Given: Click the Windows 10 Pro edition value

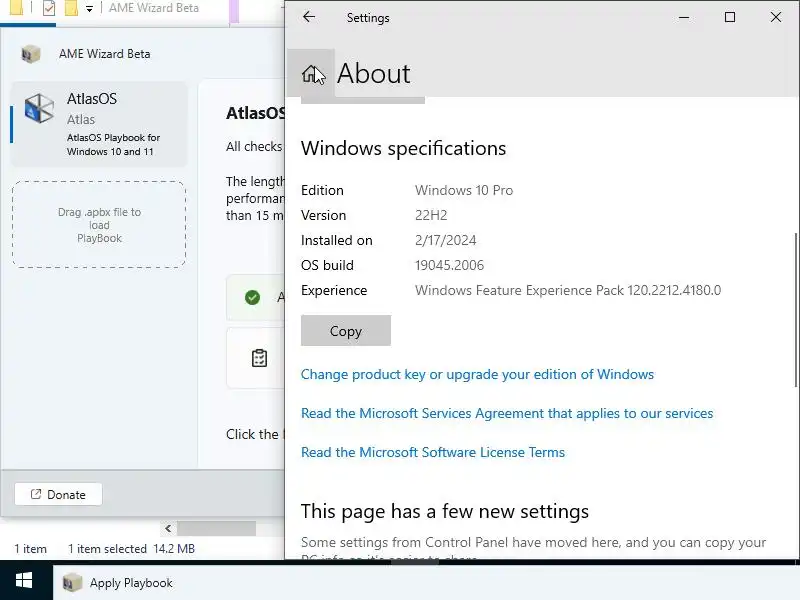Looking at the screenshot, I should pos(464,190).
